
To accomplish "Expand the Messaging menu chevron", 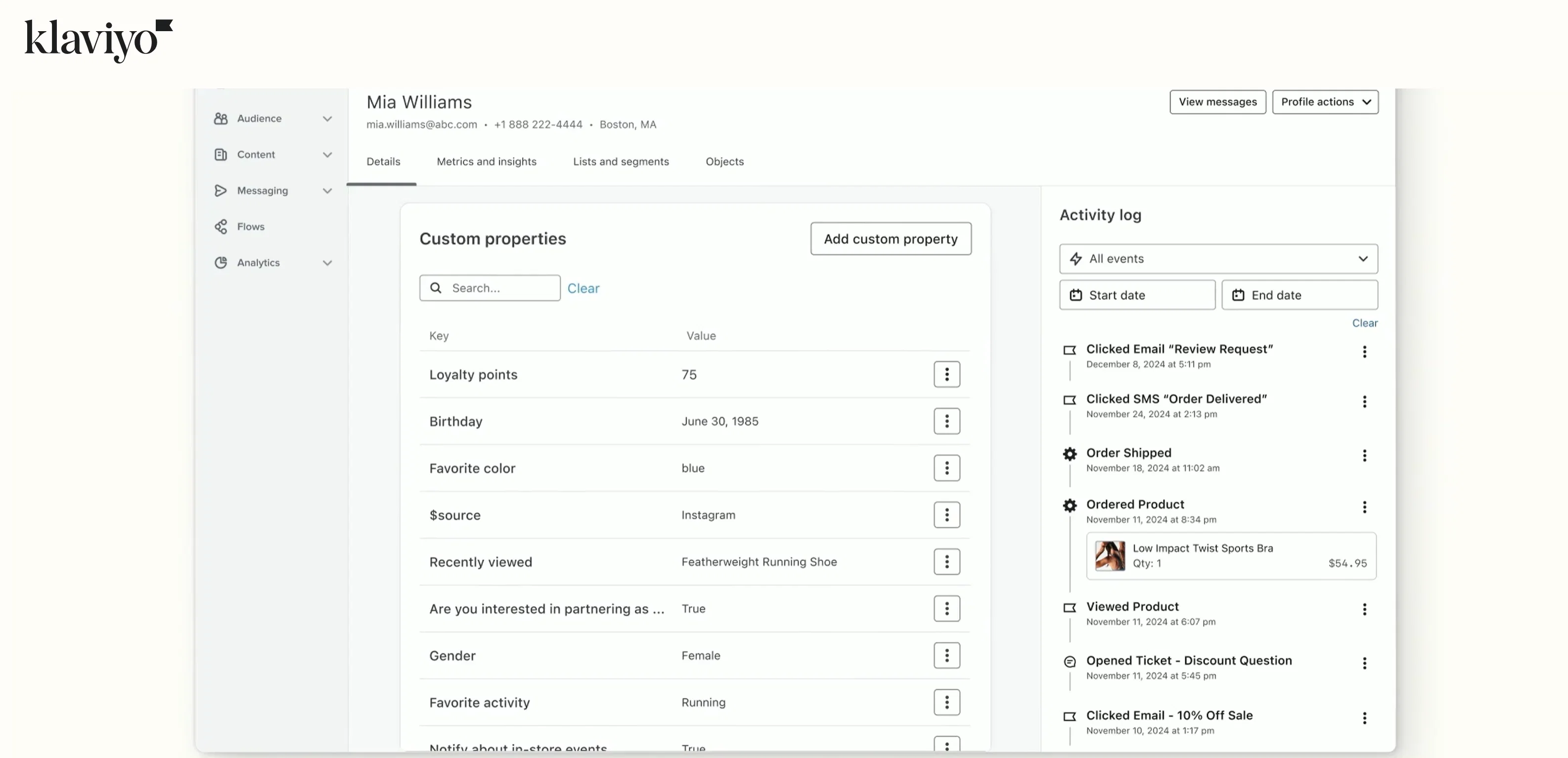I will click(327, 190).
